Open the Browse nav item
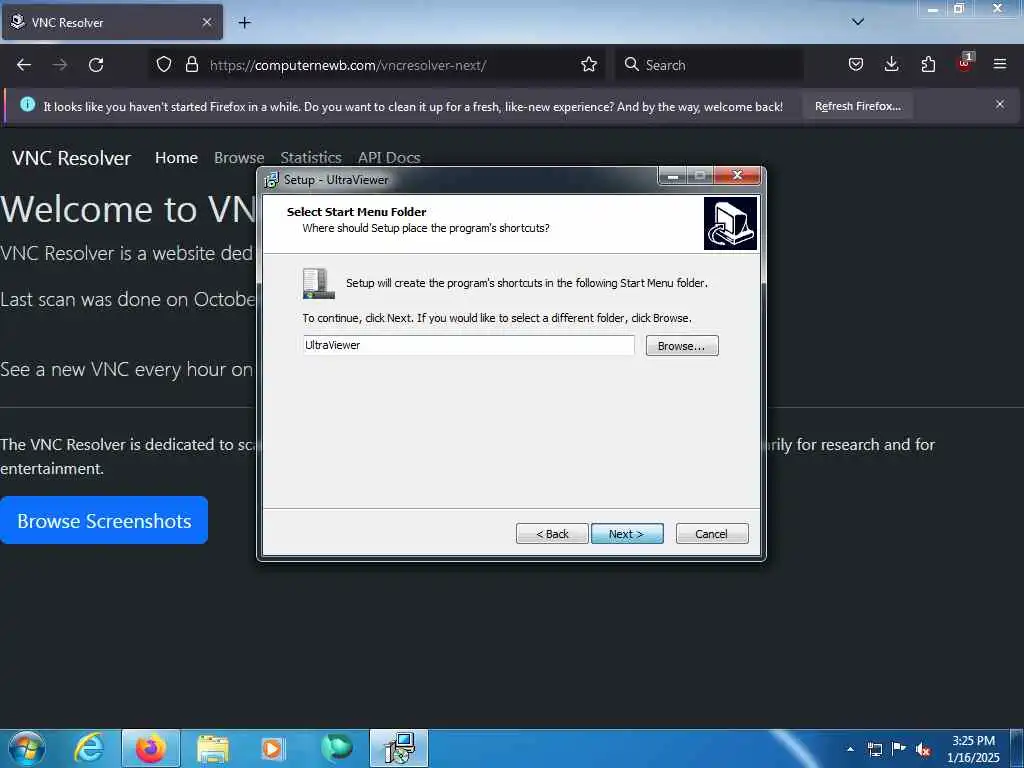1024x768 pixels. pos(239,157)
